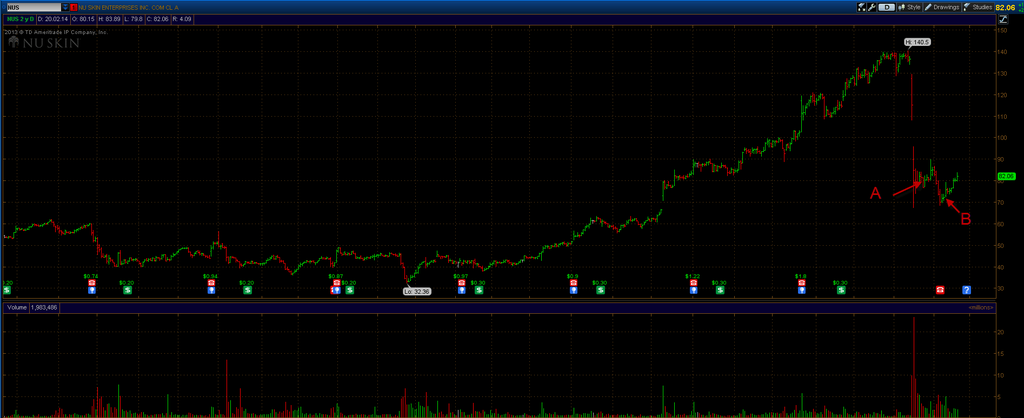1024x418 pixels.
Task: Click earnings lightbulb icon under $0.97
Action: click(x=461, y=290)
